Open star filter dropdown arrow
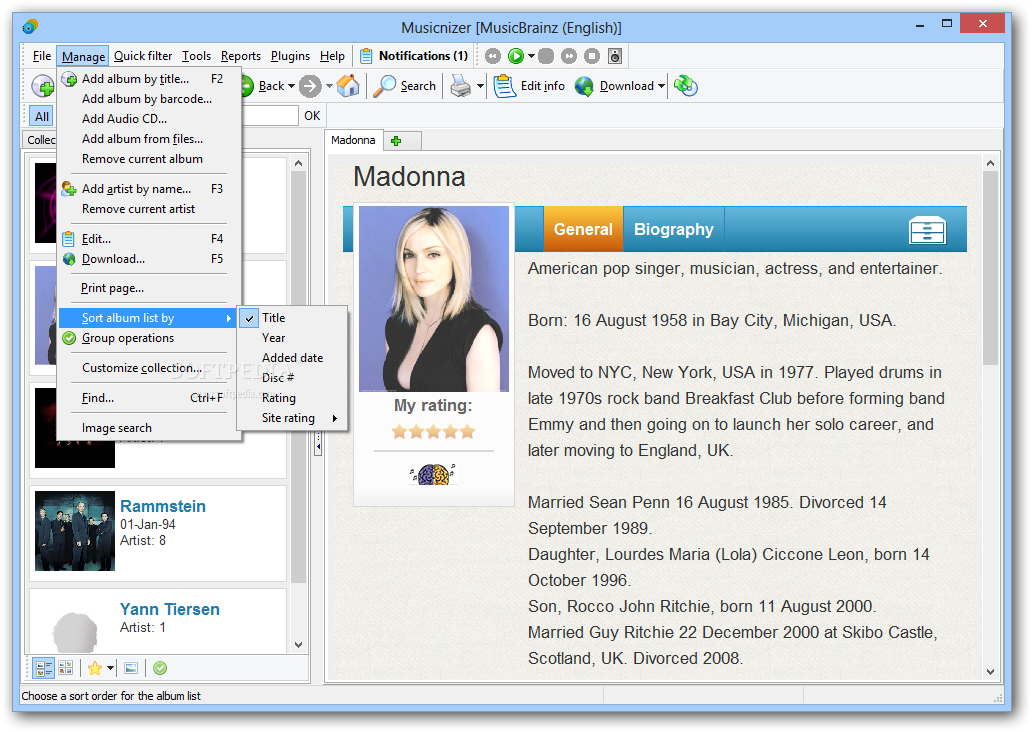 (x=111, y=668)
